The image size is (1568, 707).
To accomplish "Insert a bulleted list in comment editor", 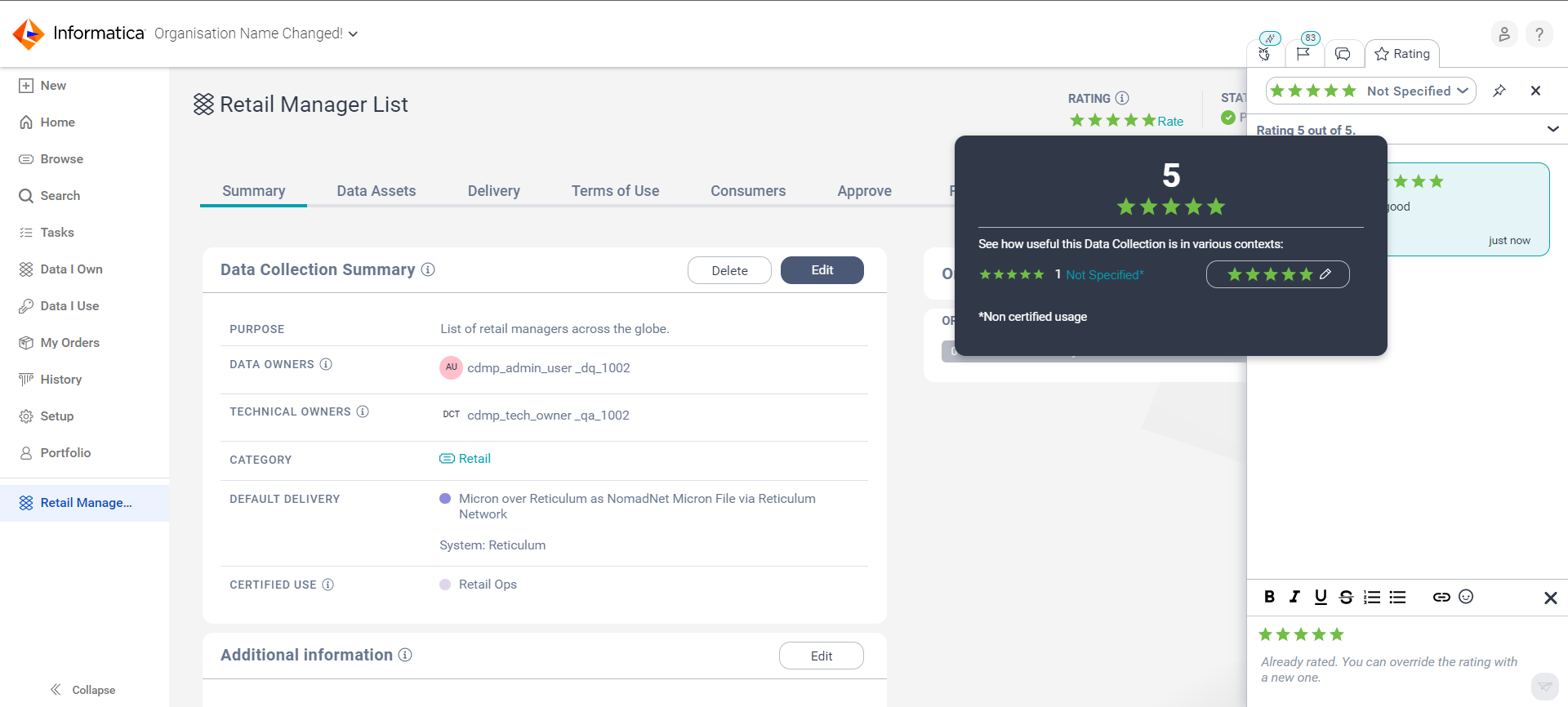I will (x=1398, y=597).
